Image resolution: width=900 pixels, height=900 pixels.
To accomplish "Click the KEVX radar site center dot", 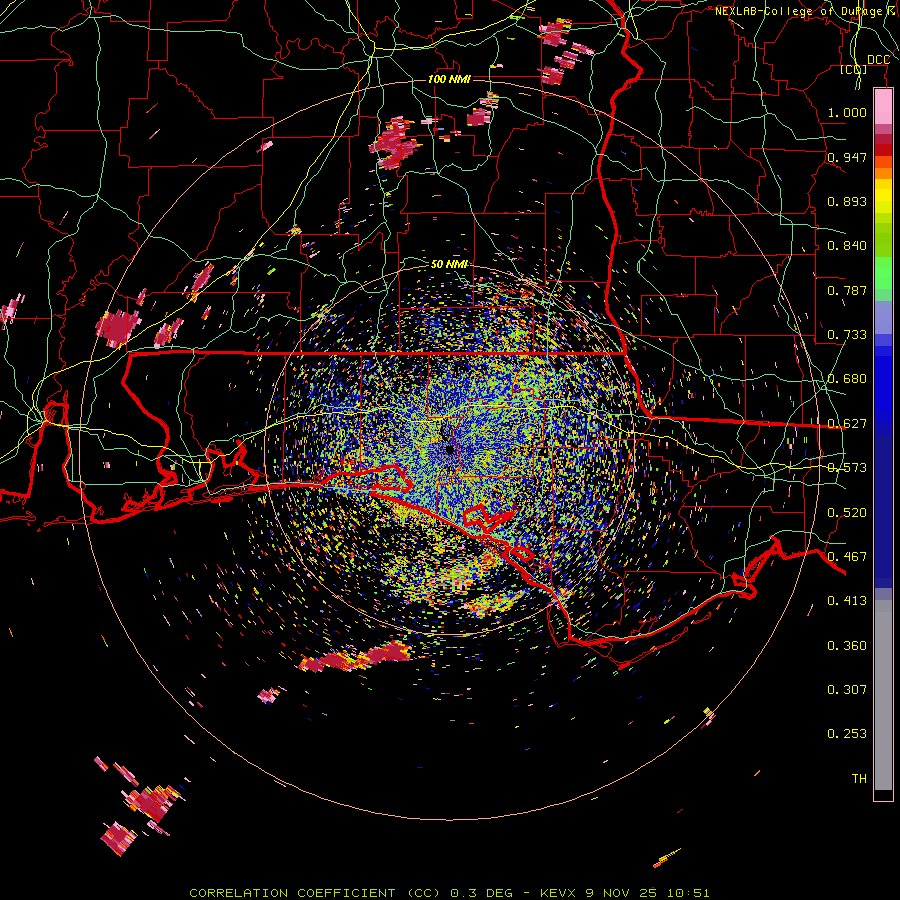I will point(449,450).
